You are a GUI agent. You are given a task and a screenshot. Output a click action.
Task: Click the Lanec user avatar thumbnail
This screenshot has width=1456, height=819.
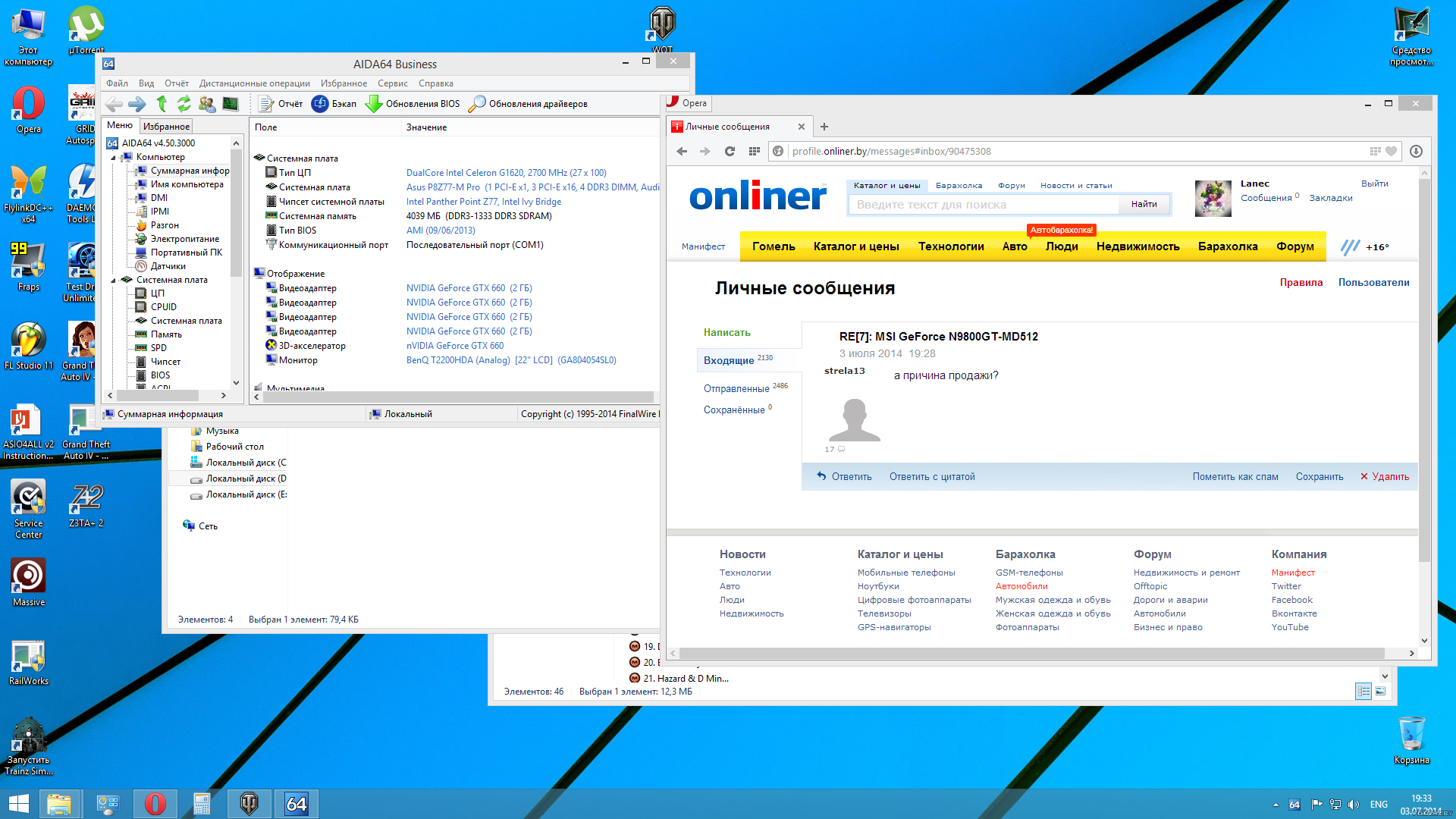click(1213, 199)
